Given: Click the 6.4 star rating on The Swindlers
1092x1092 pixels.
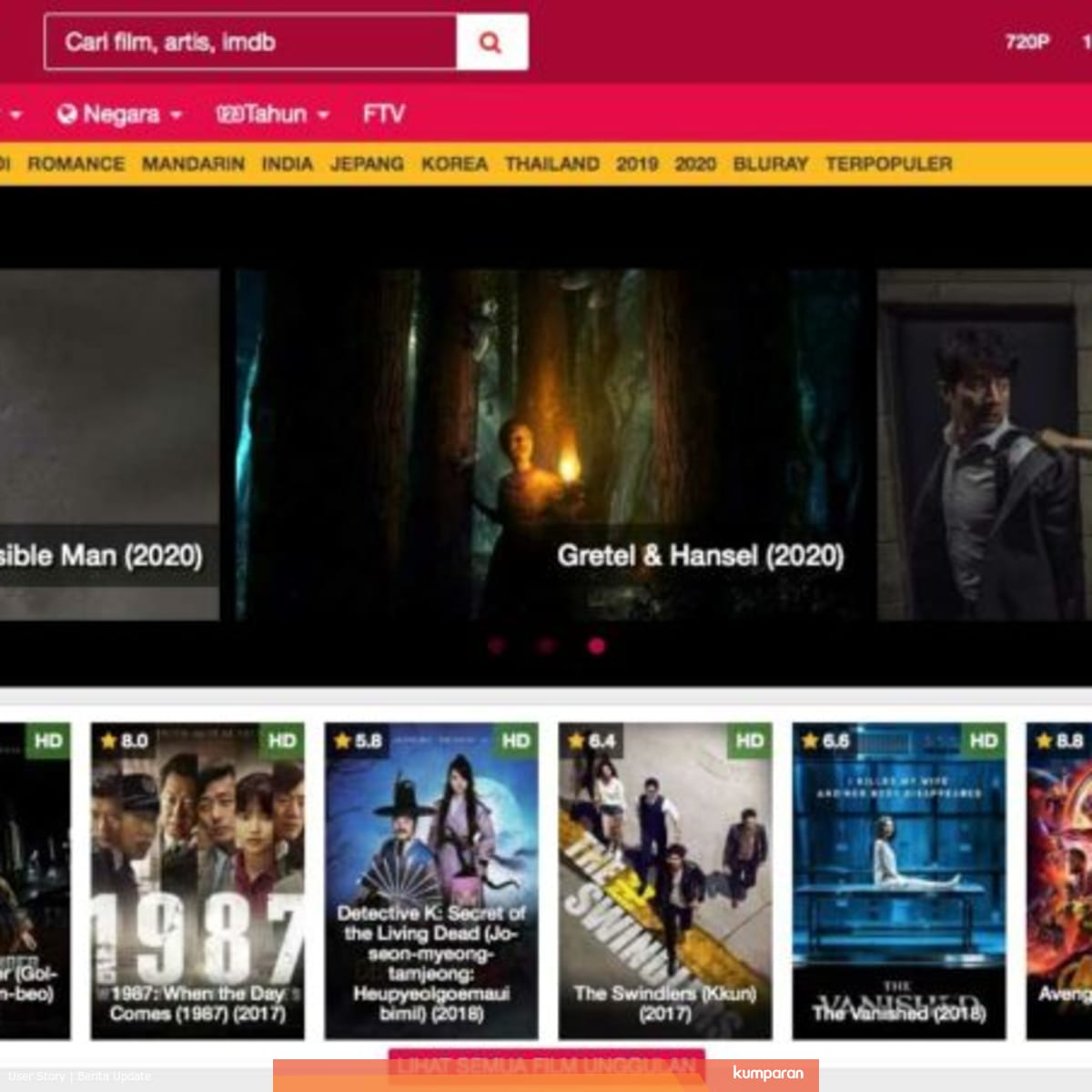Looking at the screenshot, I should 592,741.
